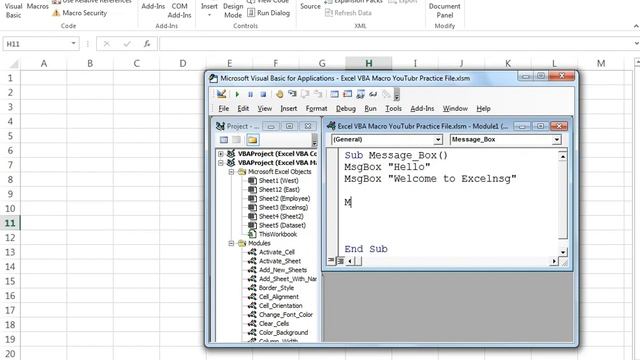The height and width of the screenshot is (360, 640).
Task: Open the VBA Window menu
Action: click(455, 109)
